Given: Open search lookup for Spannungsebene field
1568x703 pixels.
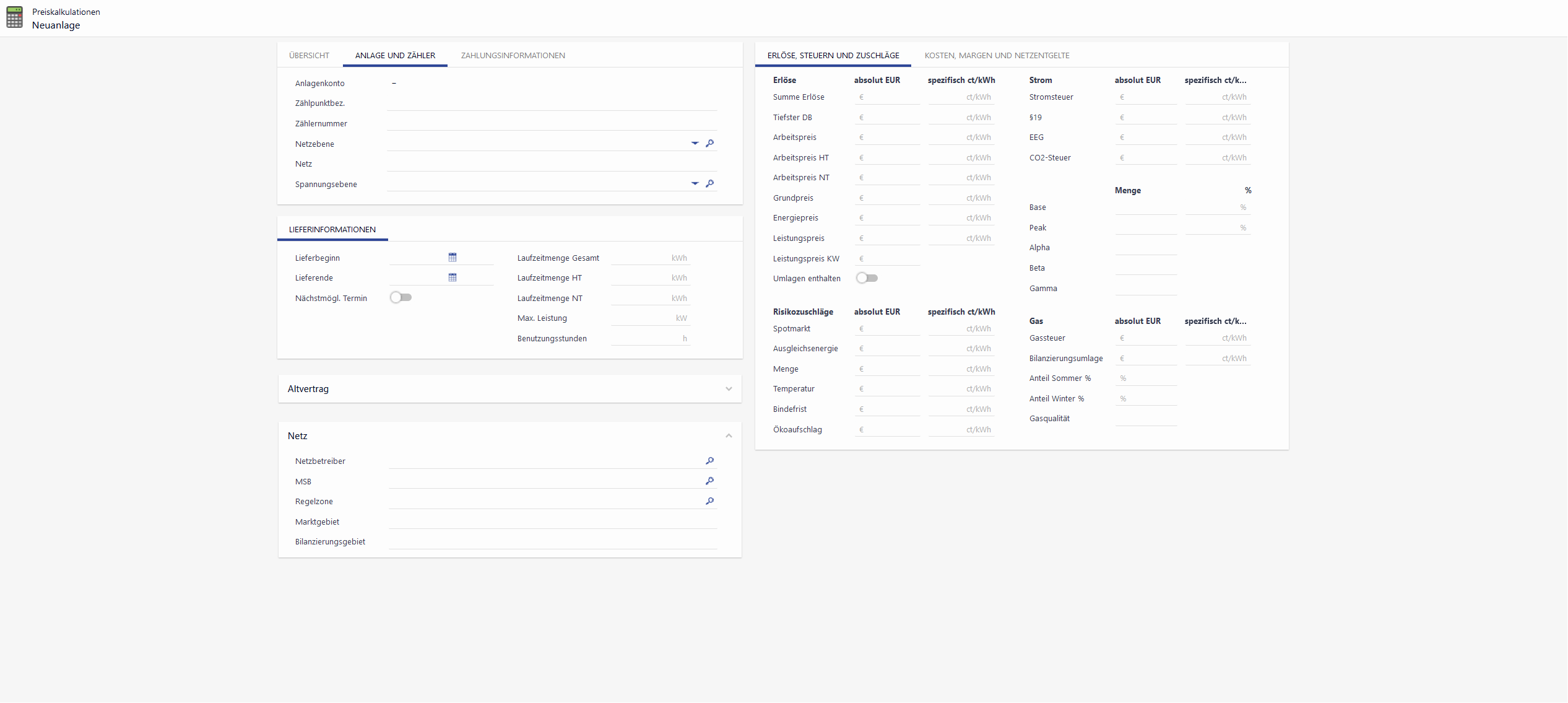Looking at the screenshot, I should pyautogui.click(x=709, y=183).
